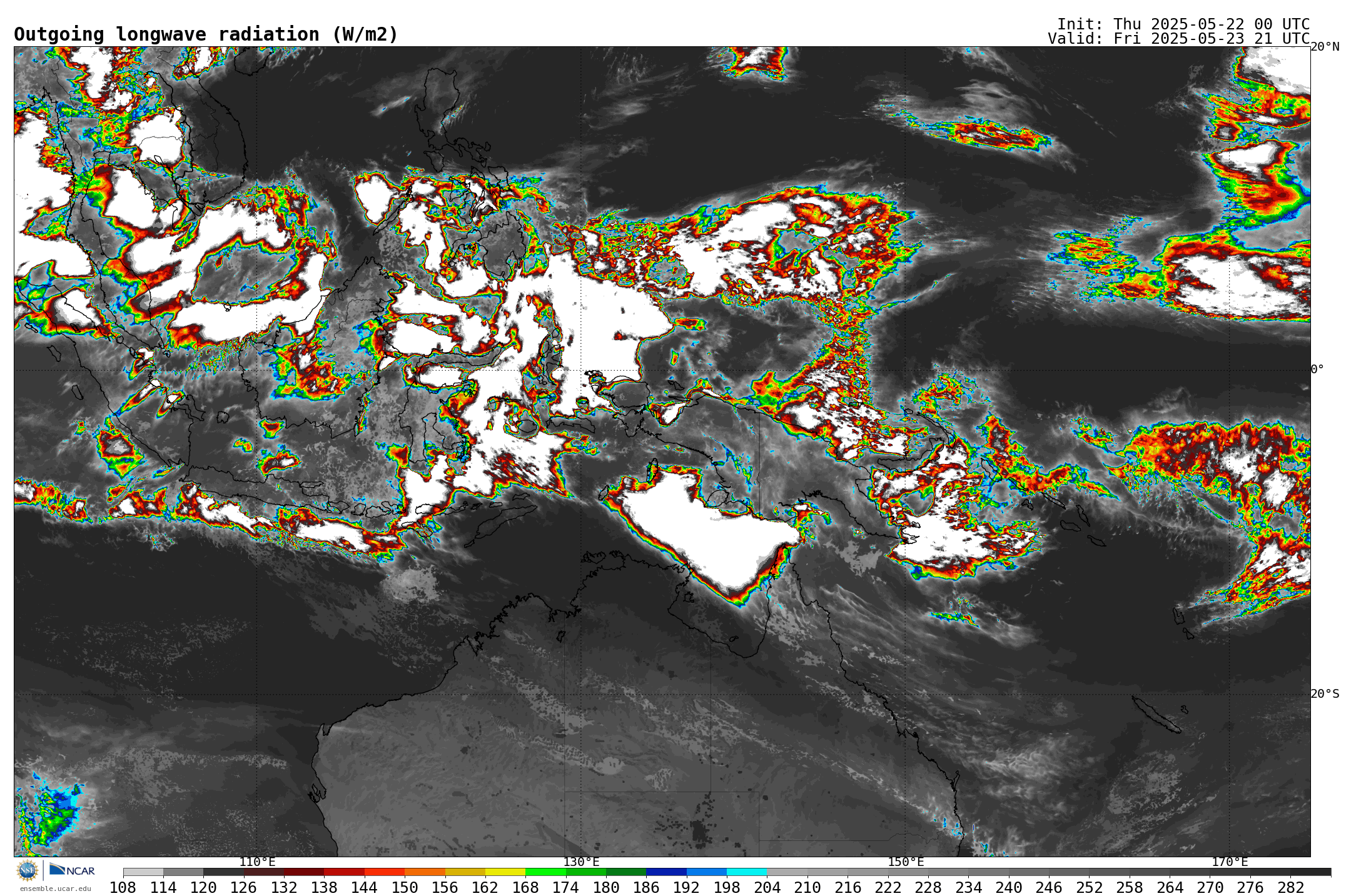Pick the light gray 108-114 colorbar swatch
1351x896 pixels.
pyautogui.click(x=143, y=872)
